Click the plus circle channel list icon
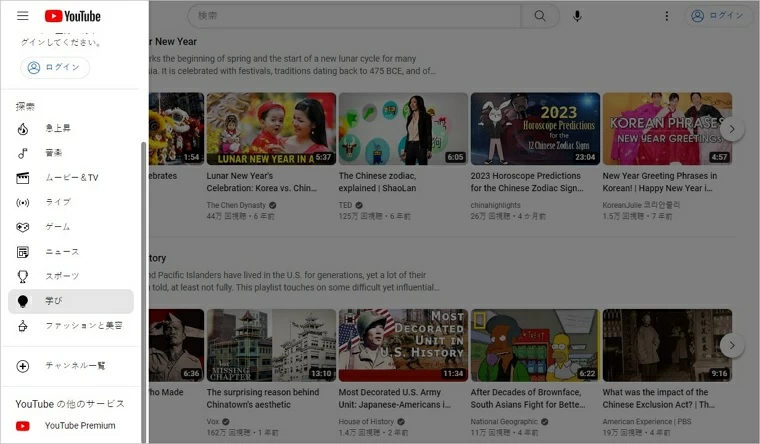 point(23,366)
